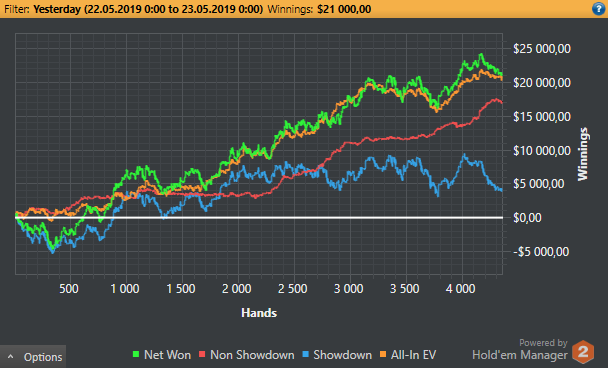Viewport: 608px width, 368px height.
Task: Click the 2 500 hands x-axis label
Action: [293, 289]
